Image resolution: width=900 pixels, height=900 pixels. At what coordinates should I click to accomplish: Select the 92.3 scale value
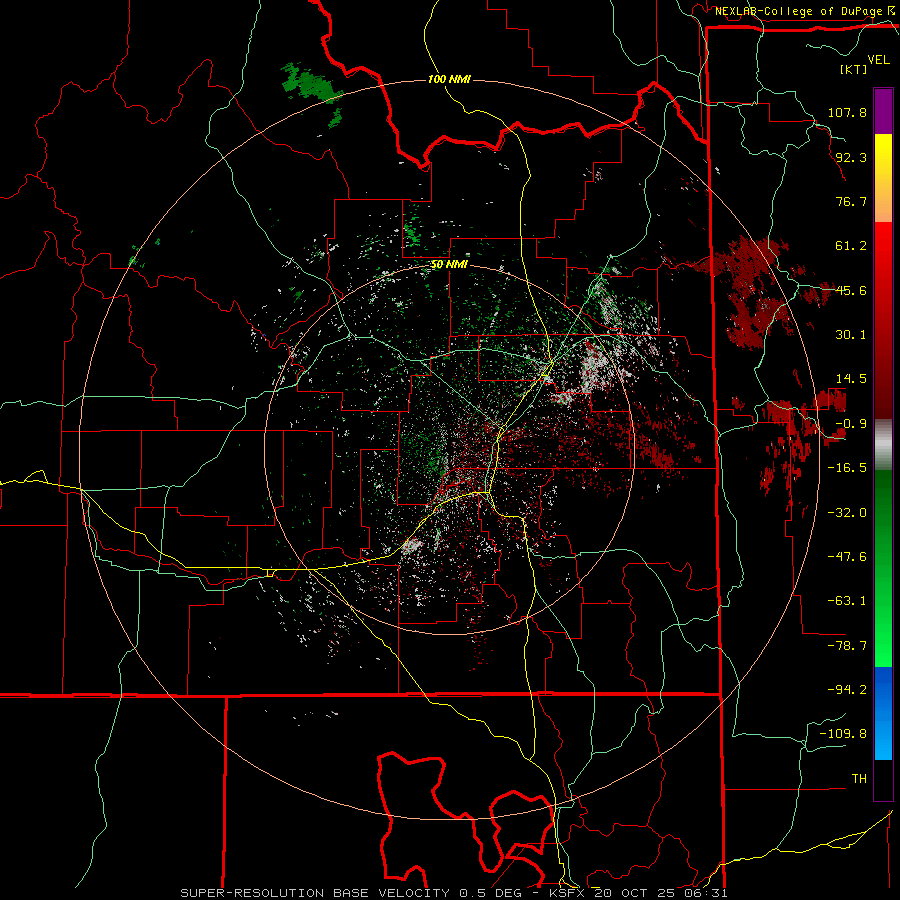click(851, 157)
